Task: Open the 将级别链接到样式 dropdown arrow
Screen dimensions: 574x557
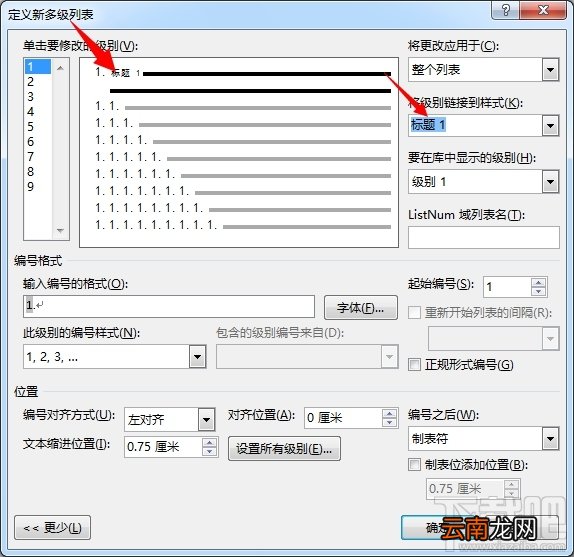Action: pos(550,126)
